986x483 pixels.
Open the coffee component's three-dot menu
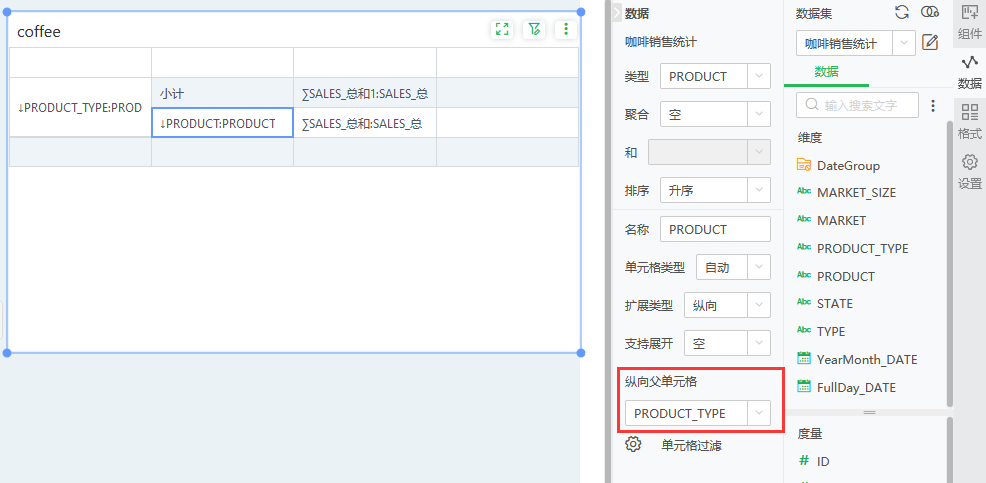566,30
